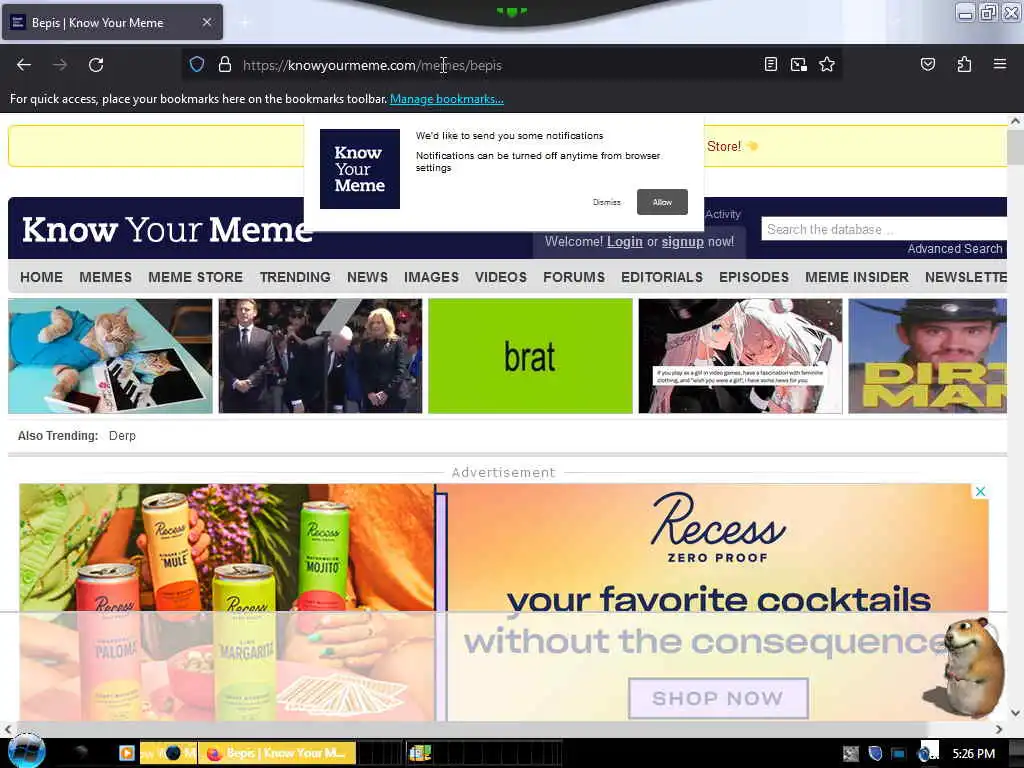Toggle reader view icon in address bar
This screenshot has height=768, width=1024.
click(771, 64)
